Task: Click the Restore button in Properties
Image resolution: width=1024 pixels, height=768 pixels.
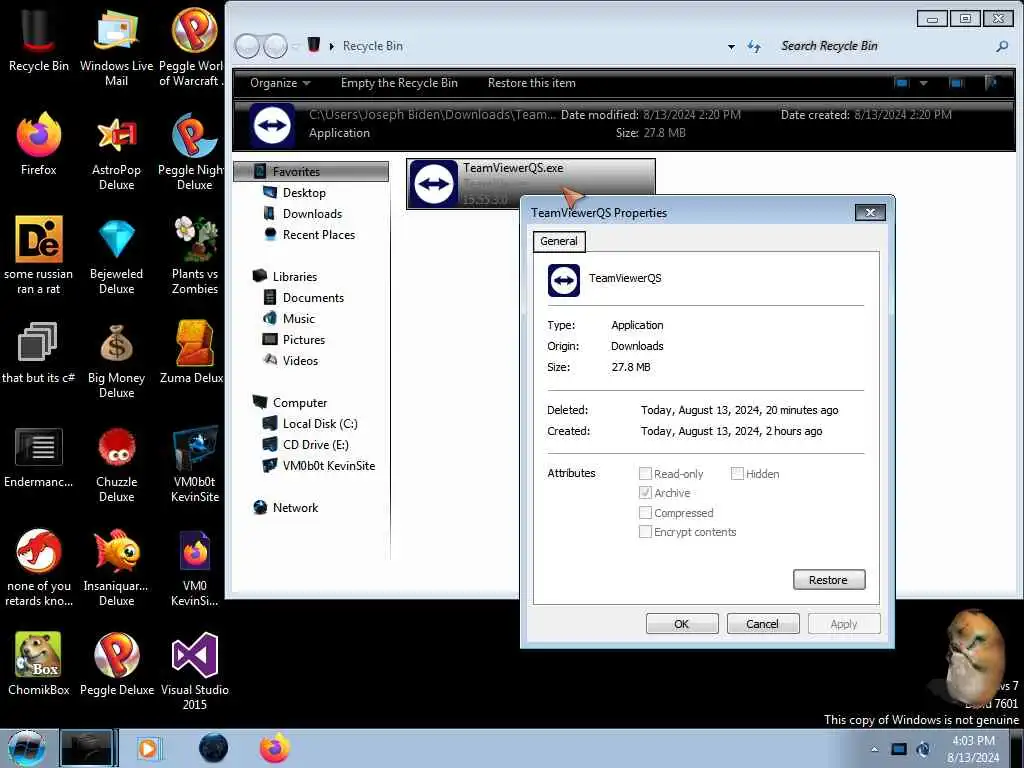Action: (829, 580)
